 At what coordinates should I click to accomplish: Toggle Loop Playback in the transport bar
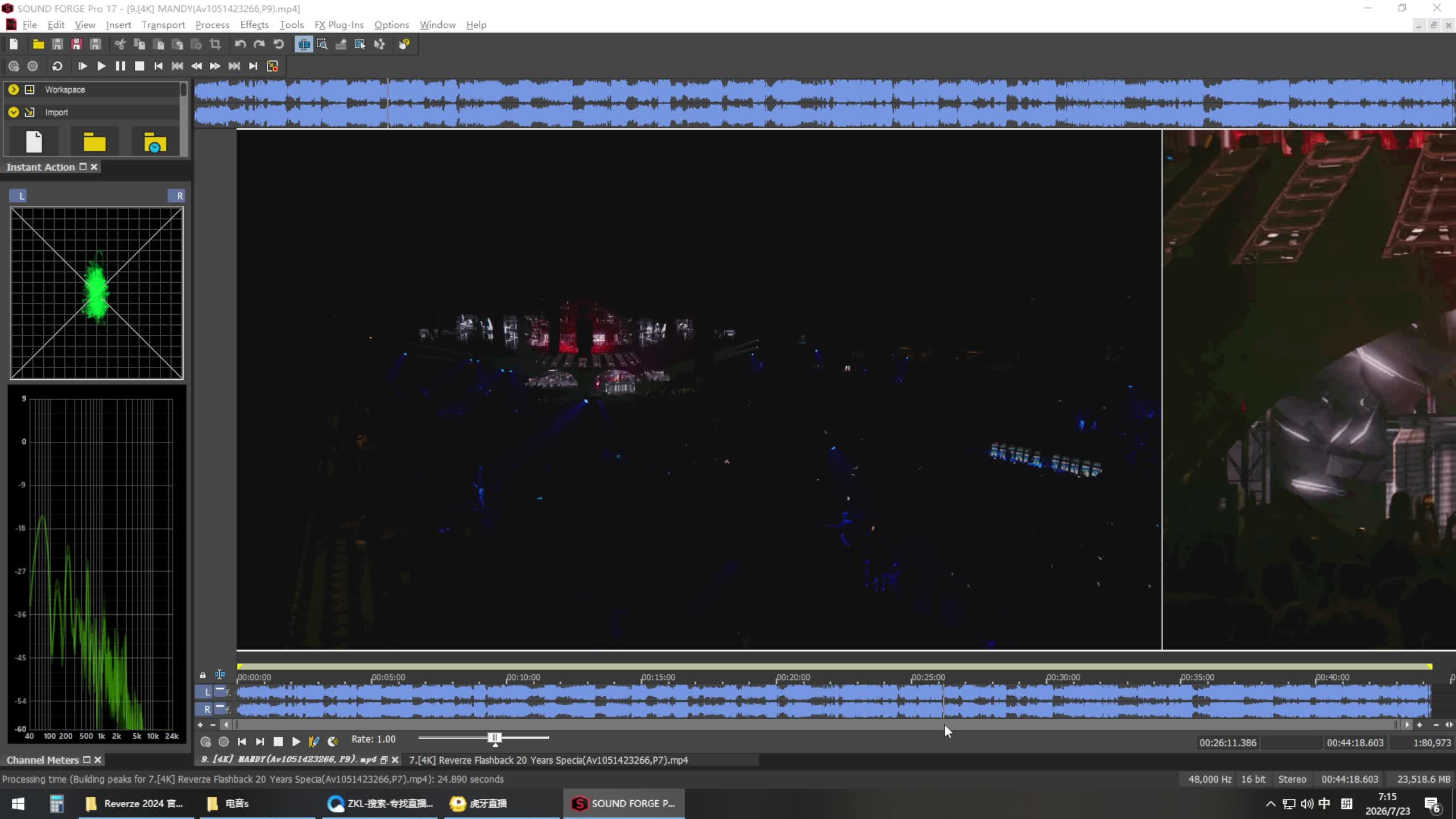click(57, 66)
